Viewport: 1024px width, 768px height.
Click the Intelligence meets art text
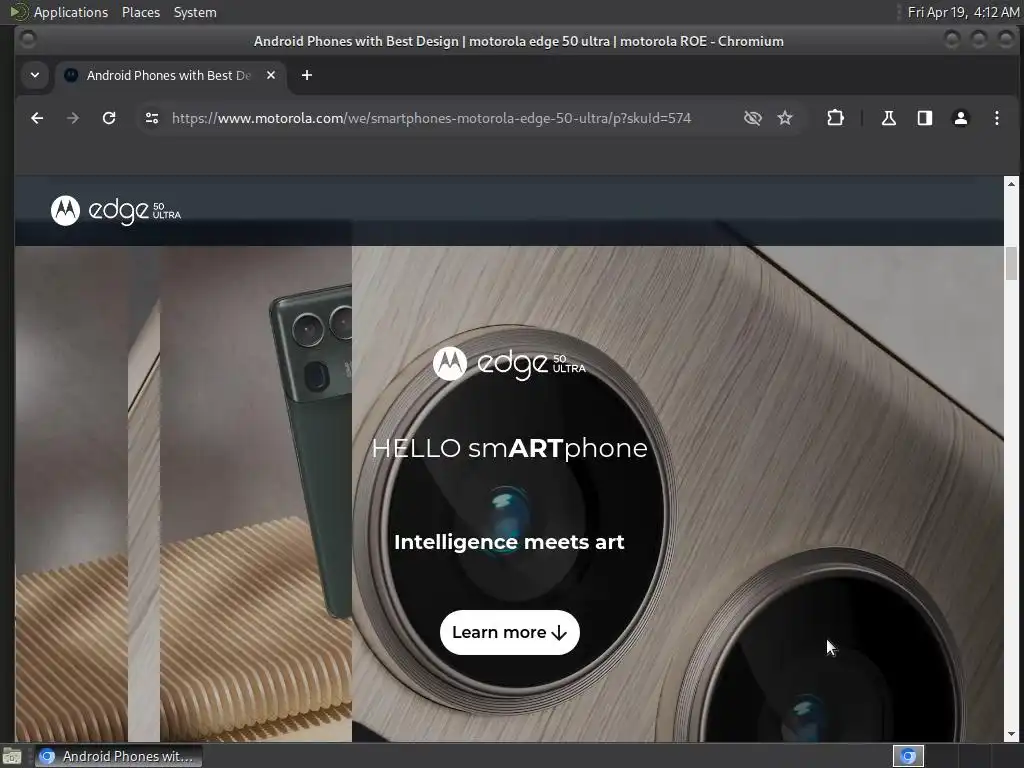coord(509,542)
